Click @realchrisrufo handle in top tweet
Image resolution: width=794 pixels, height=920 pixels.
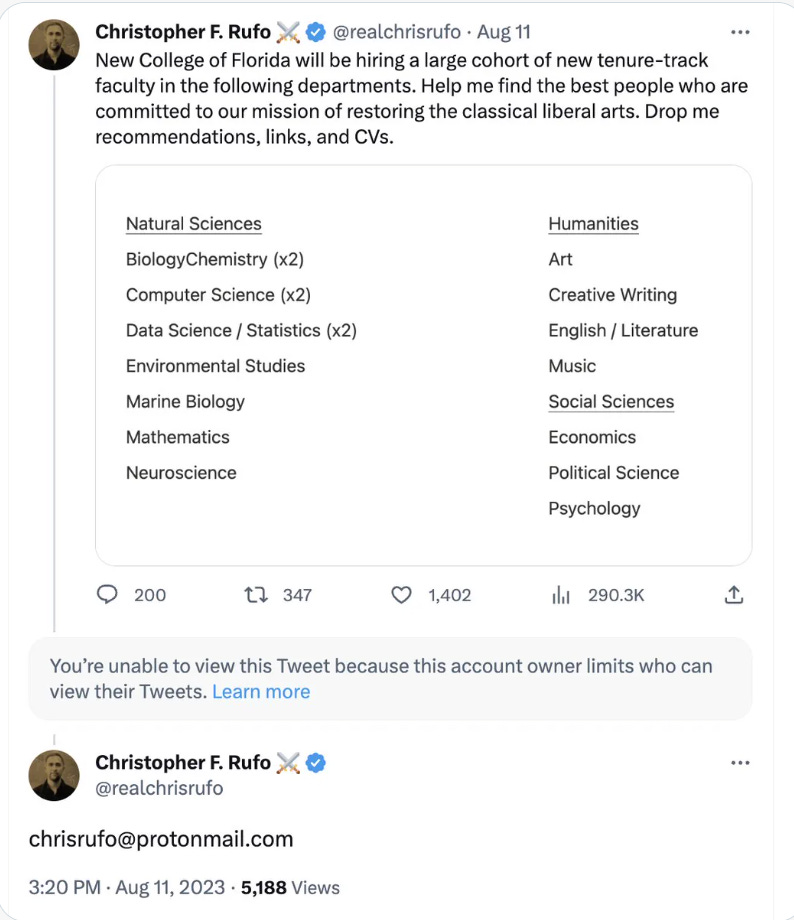(x=396, y=32)
